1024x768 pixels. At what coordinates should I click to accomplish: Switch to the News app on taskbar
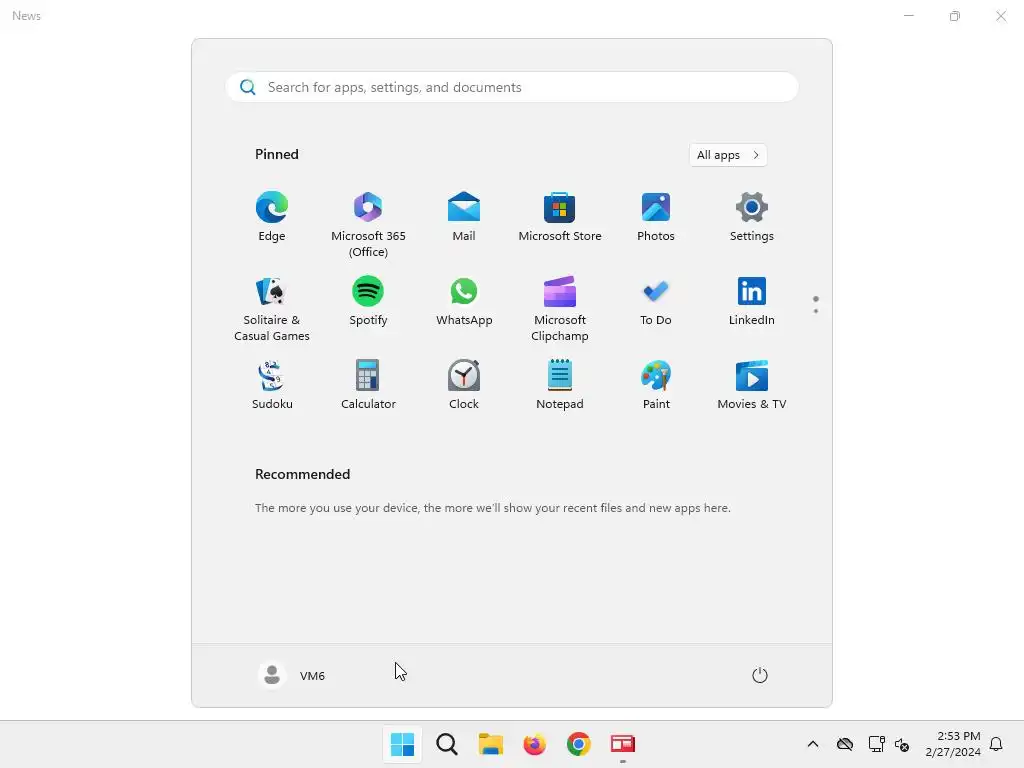coord(622,744)
